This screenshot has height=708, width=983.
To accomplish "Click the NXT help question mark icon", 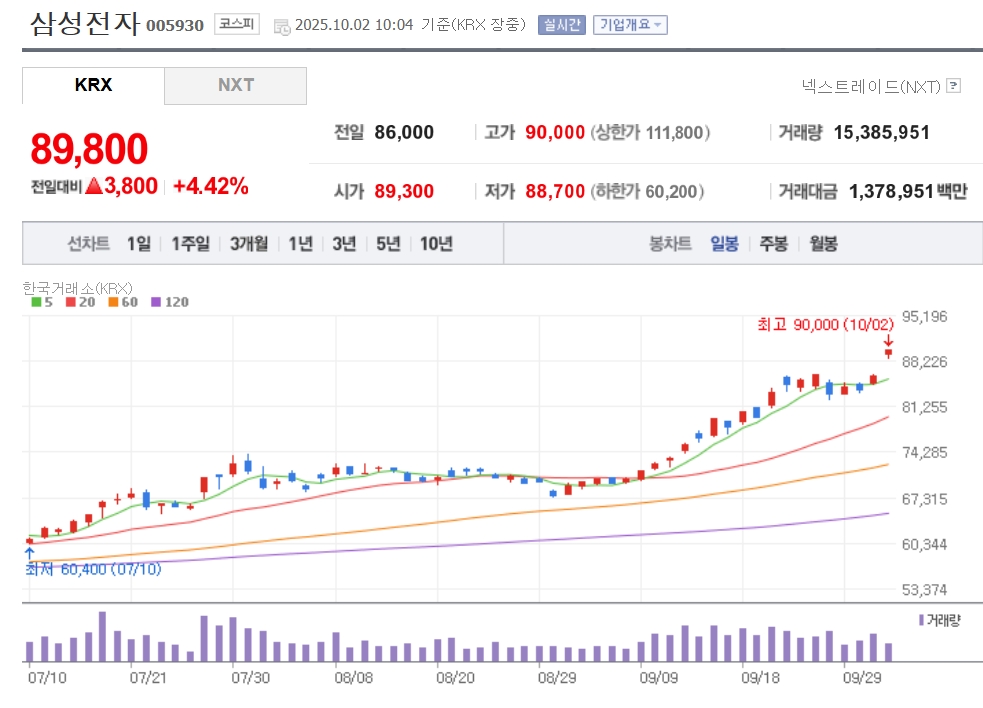I will 953,87.
